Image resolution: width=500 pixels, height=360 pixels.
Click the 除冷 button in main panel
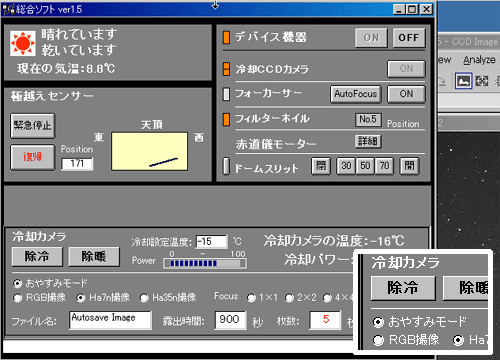[x=37, y=257]
